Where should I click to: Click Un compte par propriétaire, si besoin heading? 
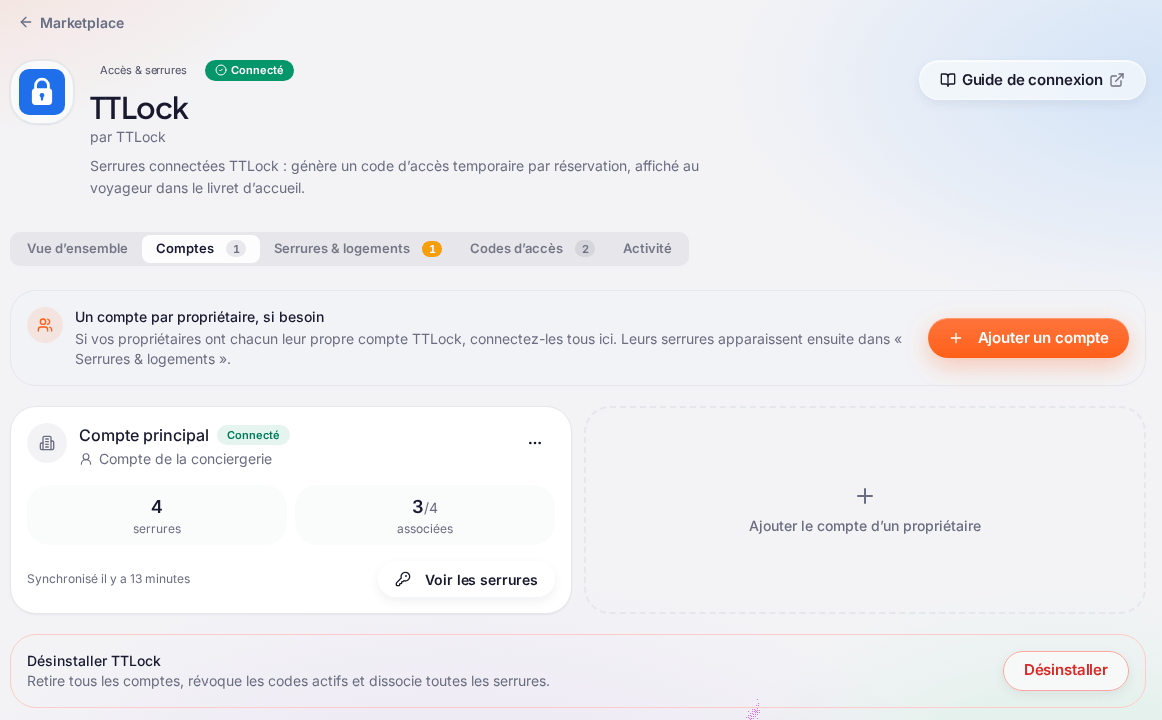199,317
